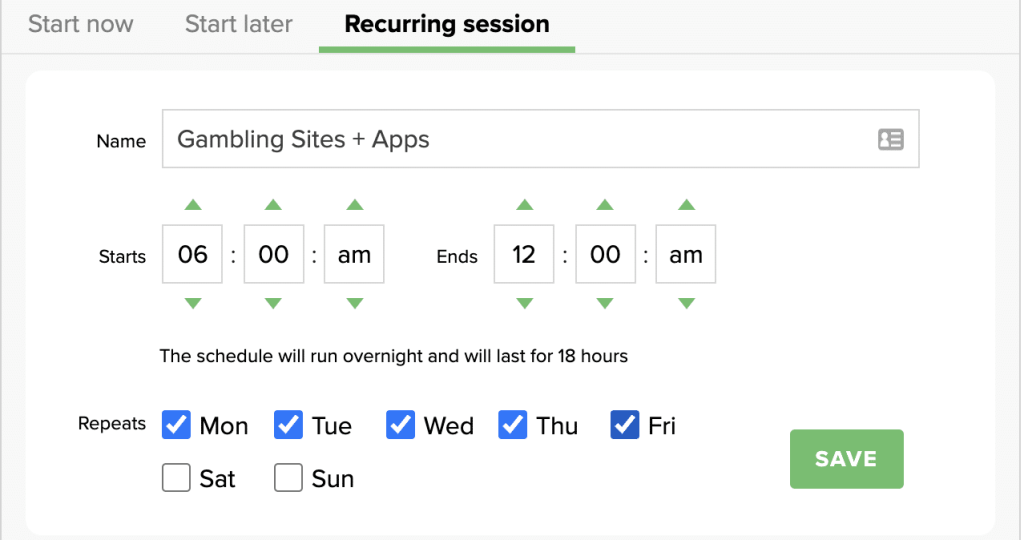The width and height of the screenshot is (1024, 540).
Task: Switch to the Start now tab
Action: (x=80, y=24)
